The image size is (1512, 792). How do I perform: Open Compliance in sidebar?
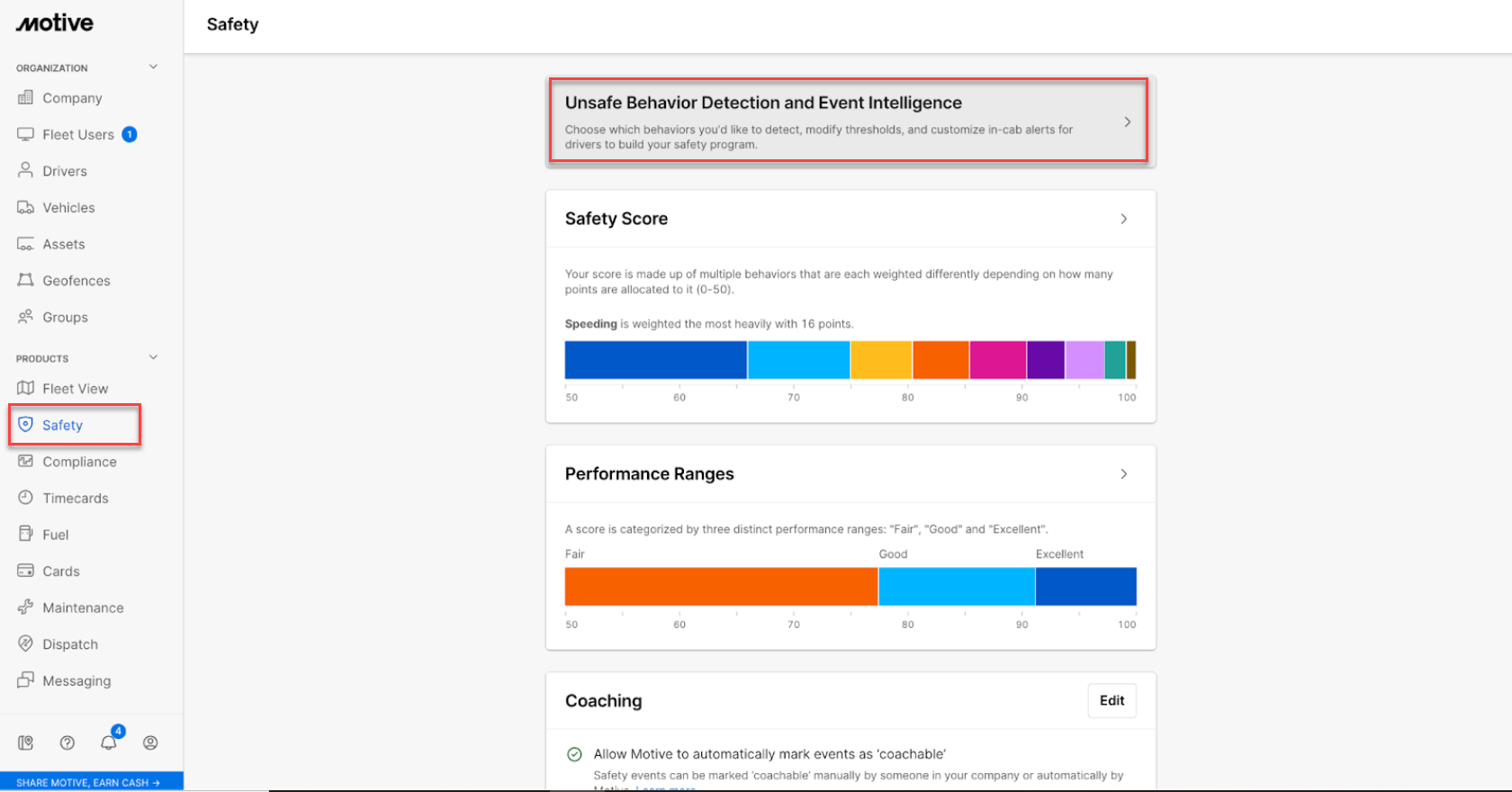point(79,462)
